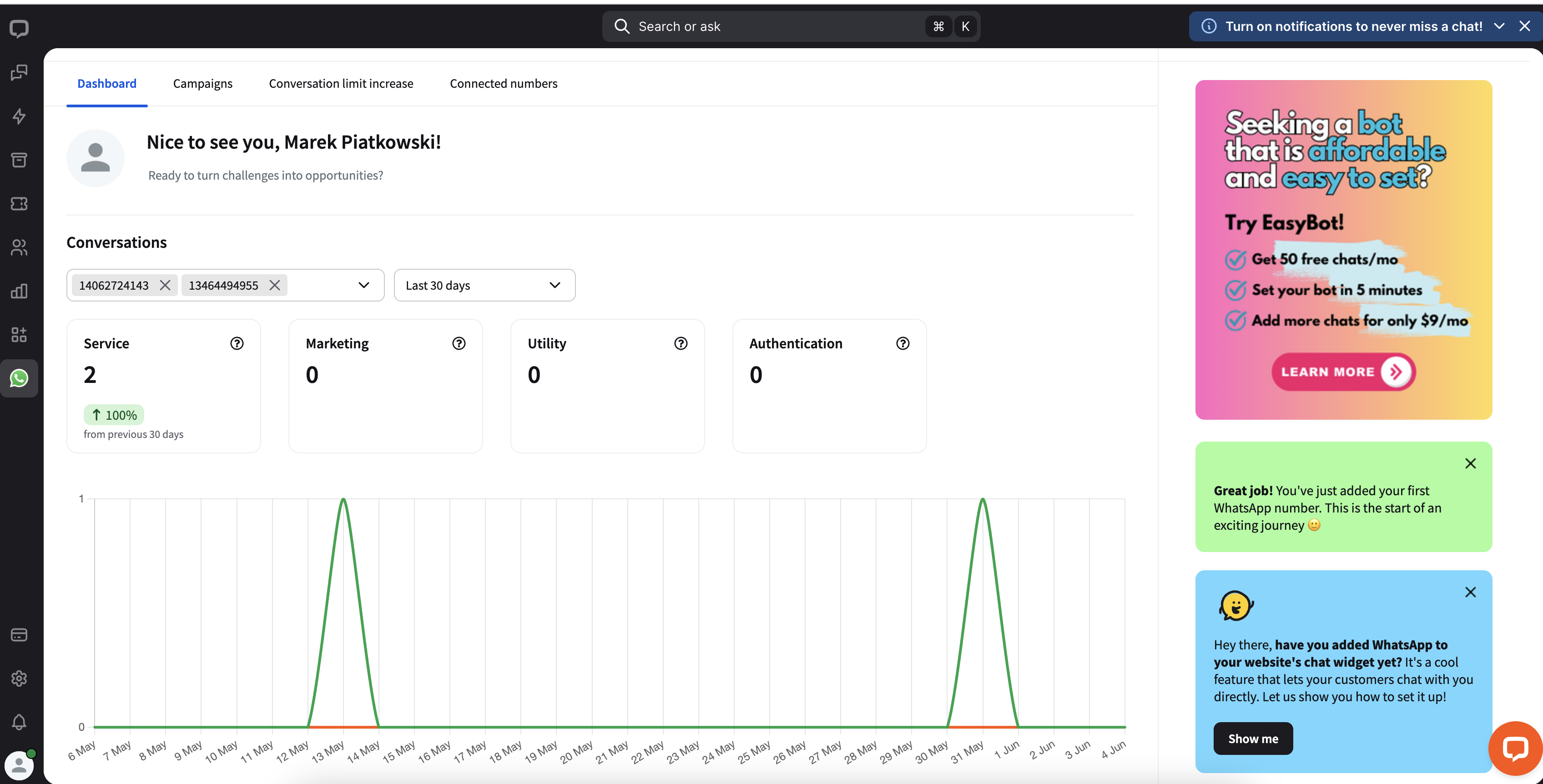The height and width of the screenshot is (784, 1543).
Task: Close the notifications banner
Action: (x=1525, y=26)
